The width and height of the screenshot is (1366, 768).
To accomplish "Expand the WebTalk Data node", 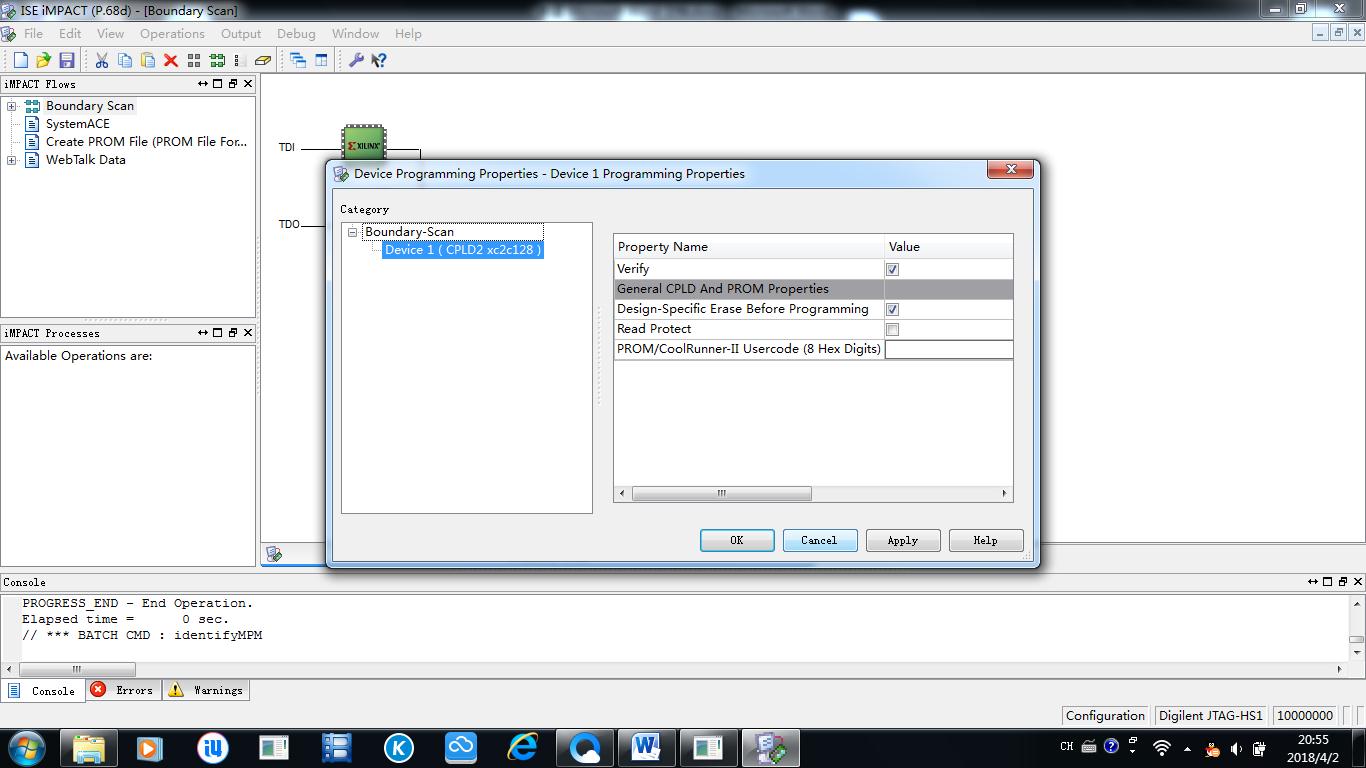I will 11,160.
